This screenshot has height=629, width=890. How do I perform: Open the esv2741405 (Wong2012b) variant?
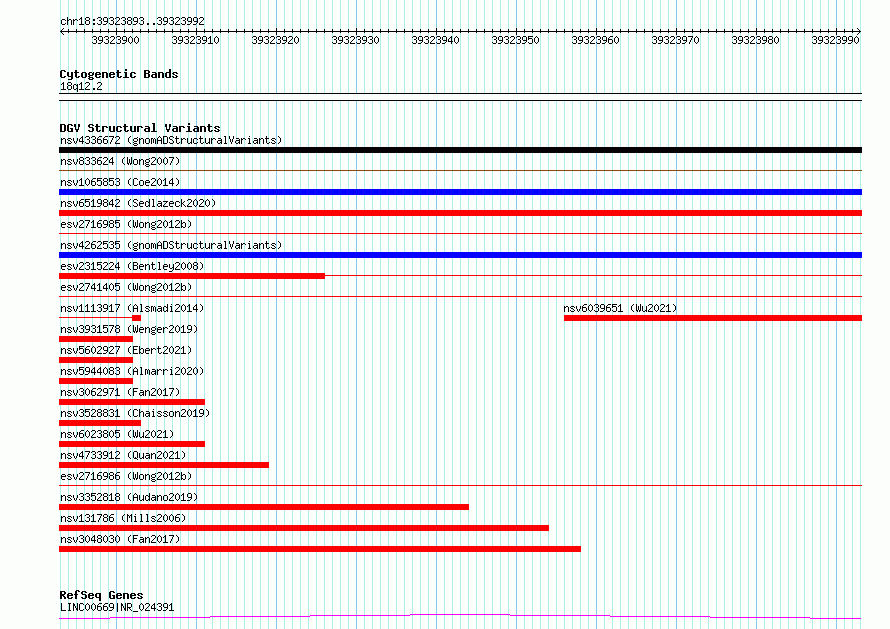click(126, 287)
